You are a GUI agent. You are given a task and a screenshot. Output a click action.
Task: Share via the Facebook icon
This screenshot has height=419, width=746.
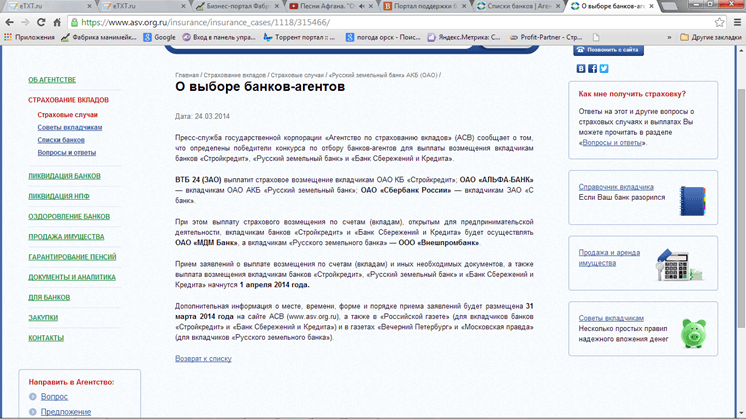[x=592, y=68]
